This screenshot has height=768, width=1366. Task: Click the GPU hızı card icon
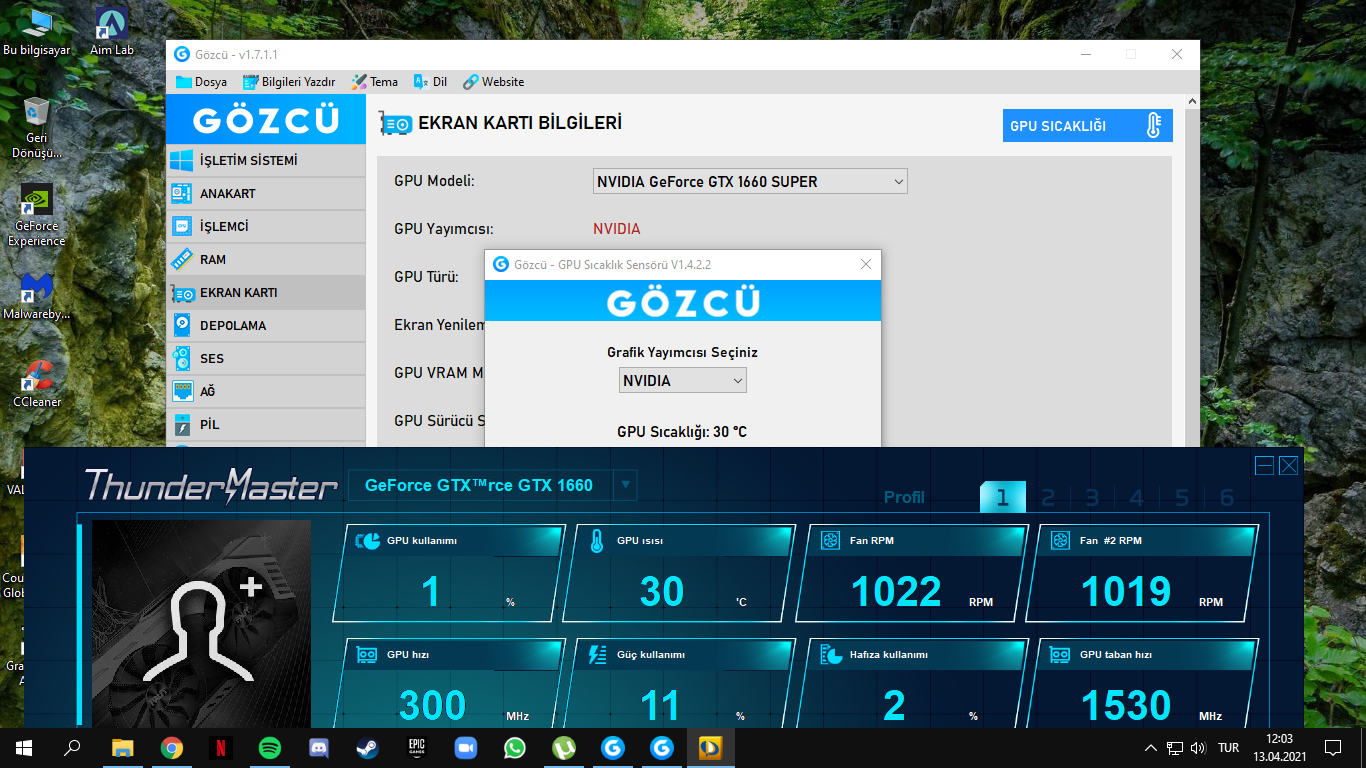point(368,655)
